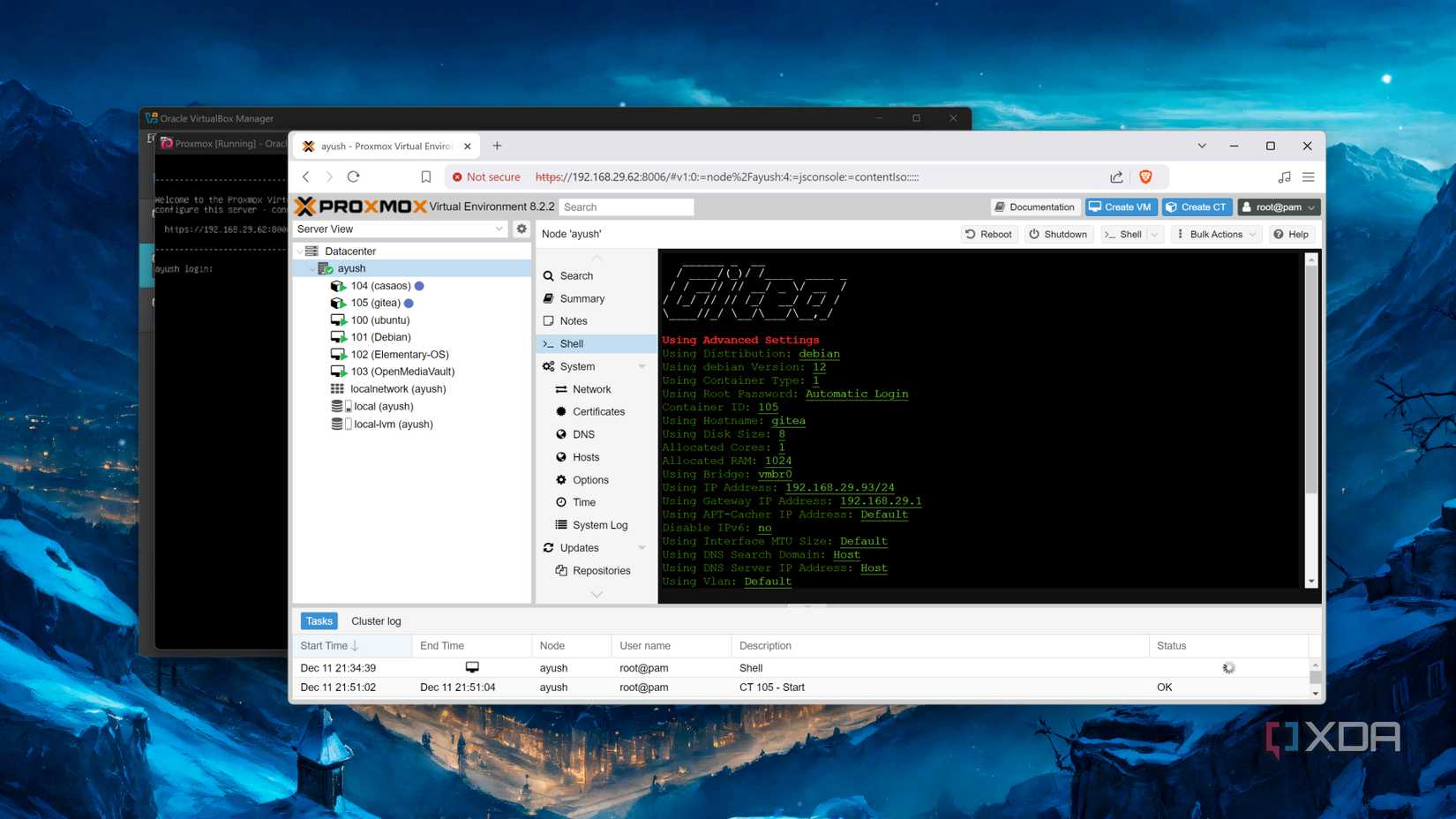Image resolution: width=1456 pixels, height=819 pixels.
Task: Open the Search panel for node ayush
Action: coord(574,275)
